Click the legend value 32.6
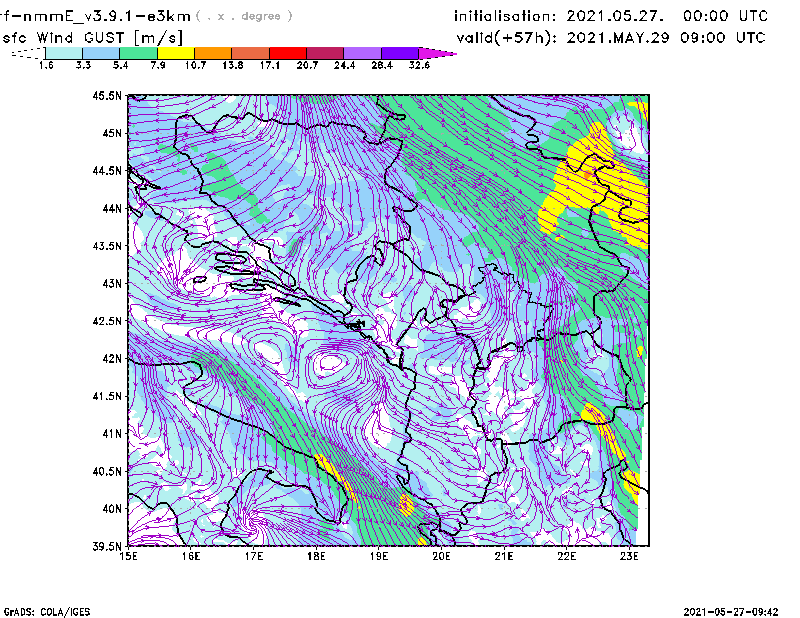 coord(419,65)
